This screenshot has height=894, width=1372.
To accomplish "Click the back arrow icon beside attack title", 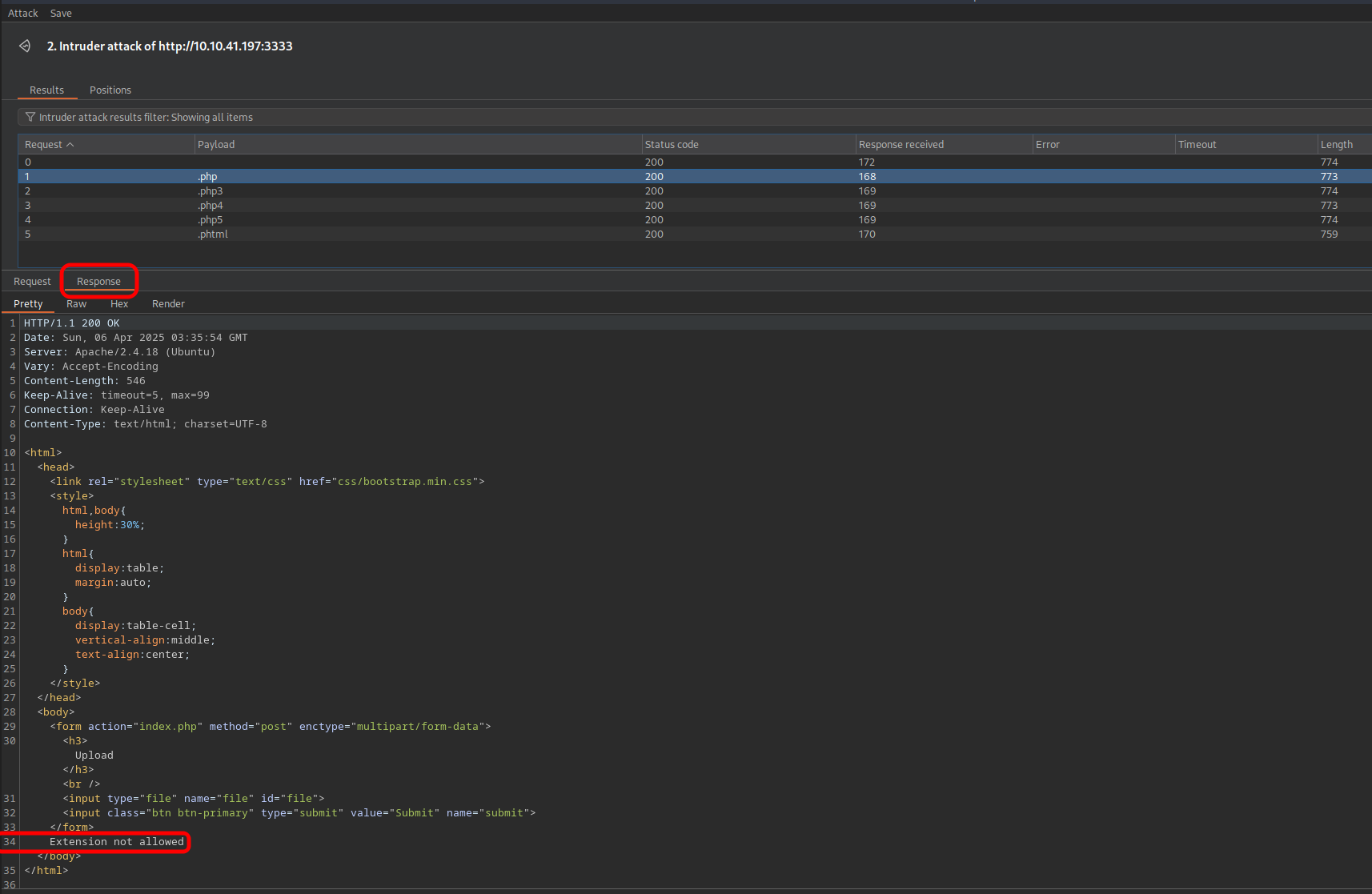I will point(25,46).
